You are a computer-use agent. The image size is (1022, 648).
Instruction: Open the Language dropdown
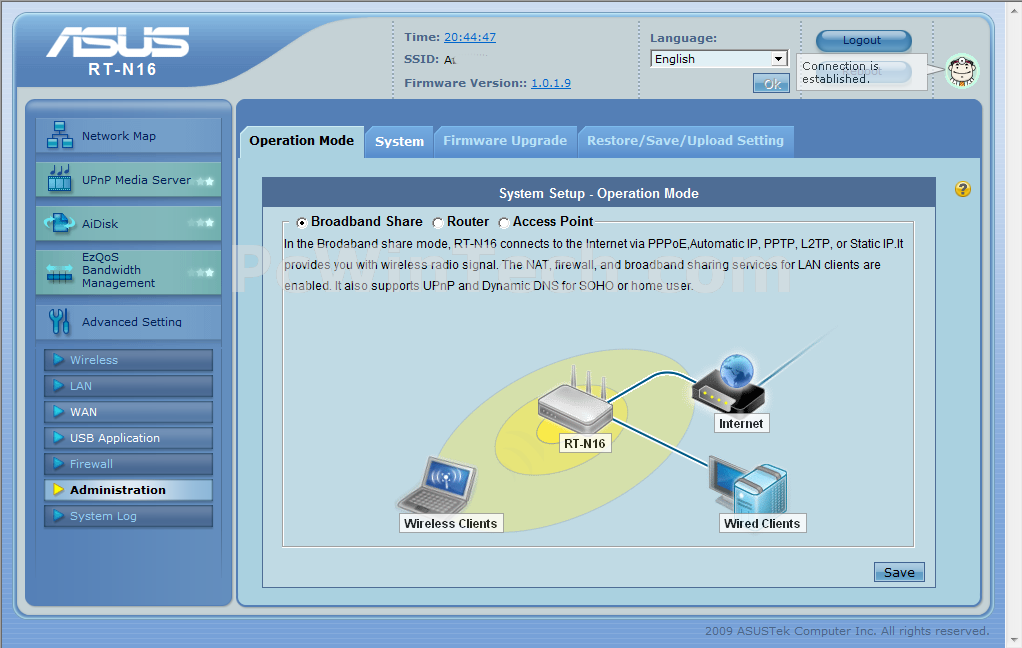coord(719,59)
